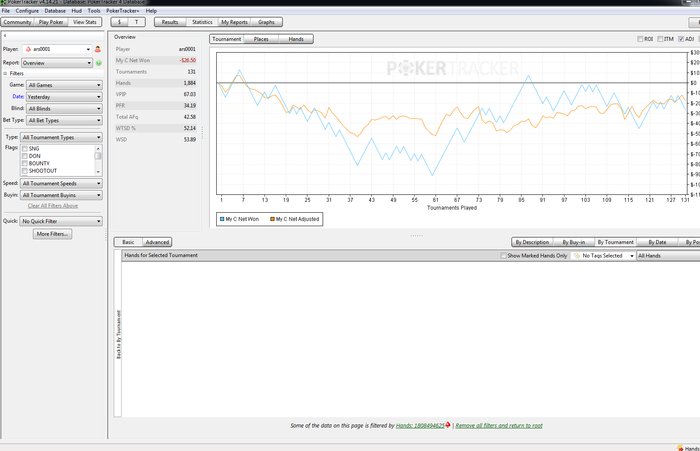Group report By Description
The height and width of the screenshot is (451, 700).
(x=532, y=242)
